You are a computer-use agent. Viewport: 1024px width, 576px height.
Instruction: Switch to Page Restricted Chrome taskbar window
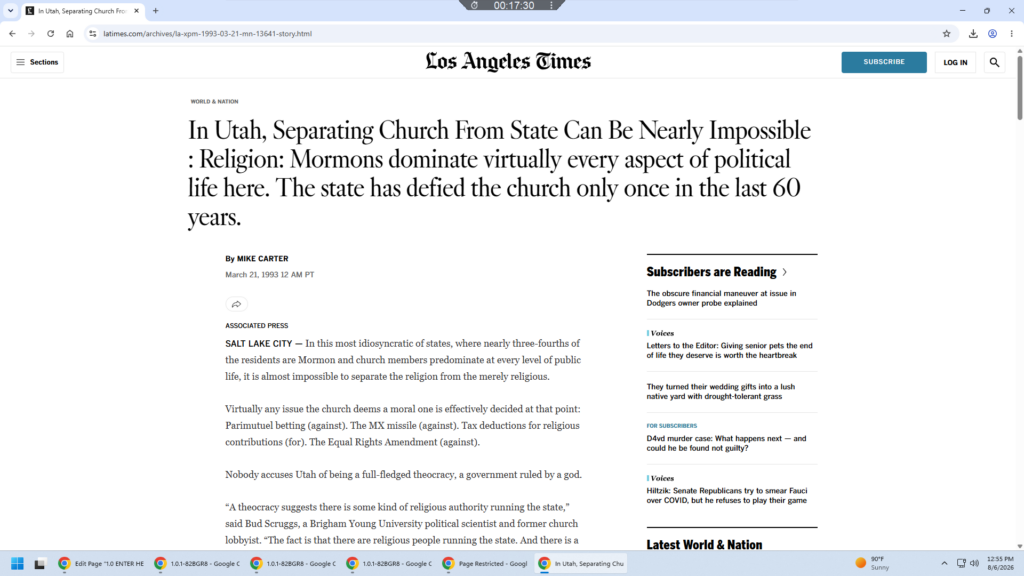click(485, 563)
